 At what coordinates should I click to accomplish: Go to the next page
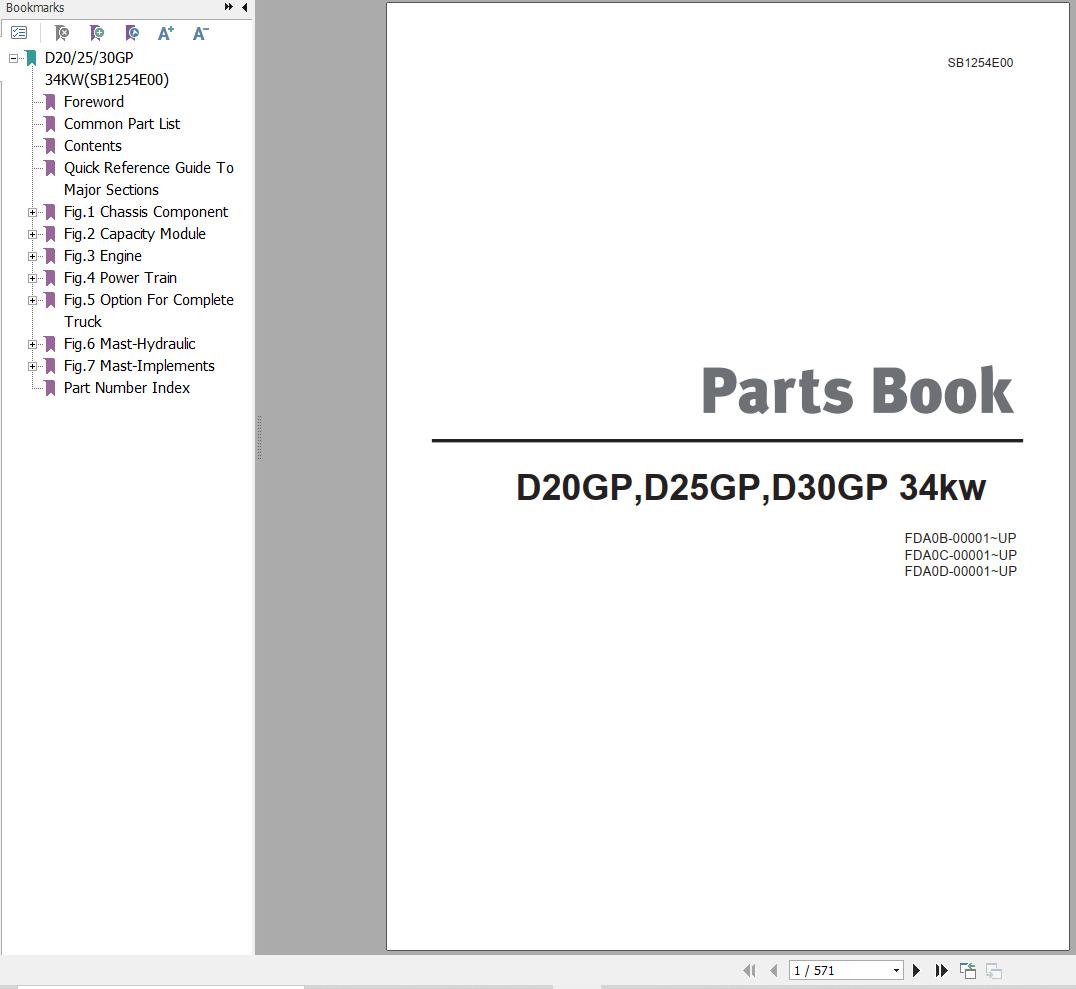click(916, 970)
